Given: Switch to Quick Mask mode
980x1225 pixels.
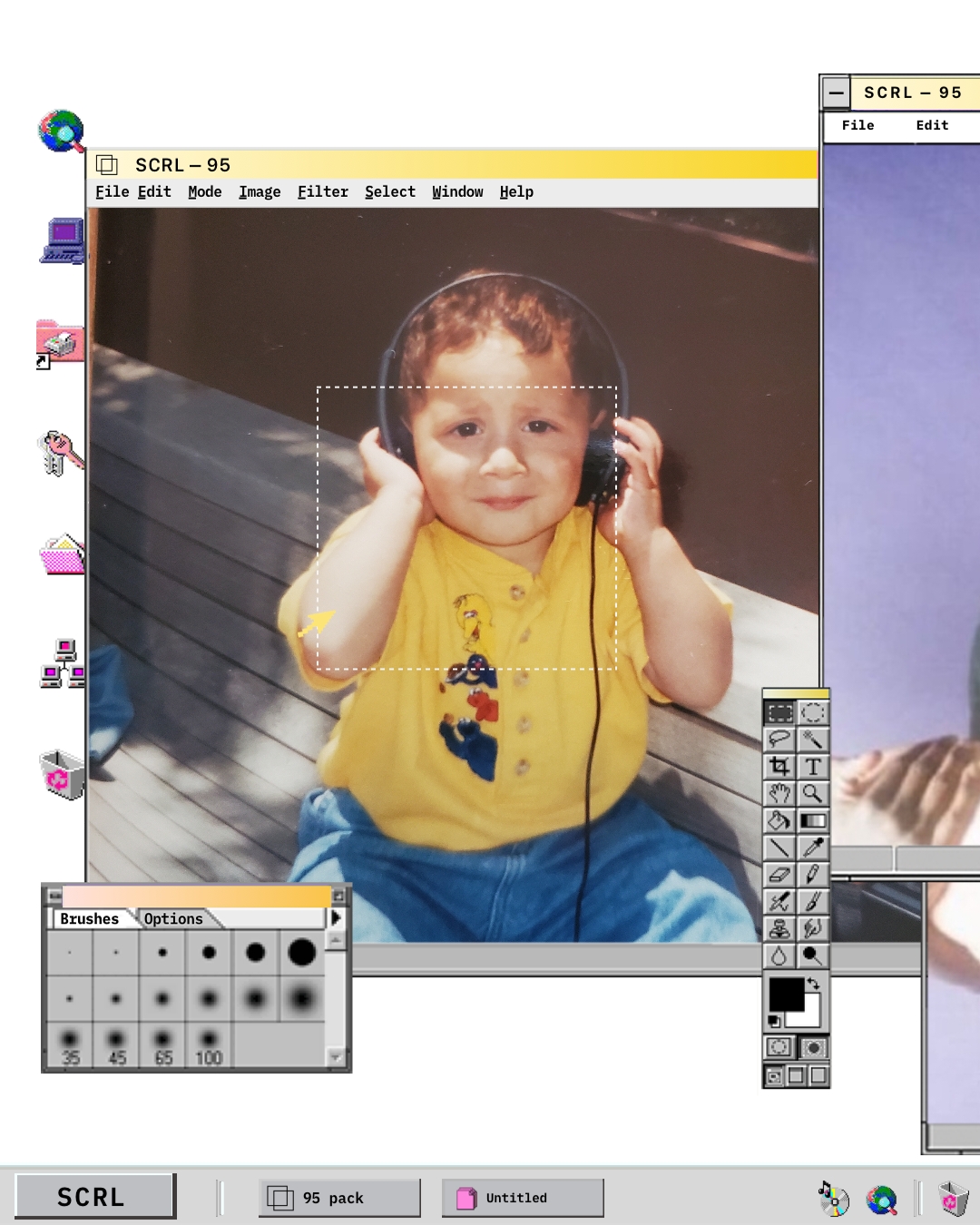Looking at the screenshot, I should [x=813, y=1048].
